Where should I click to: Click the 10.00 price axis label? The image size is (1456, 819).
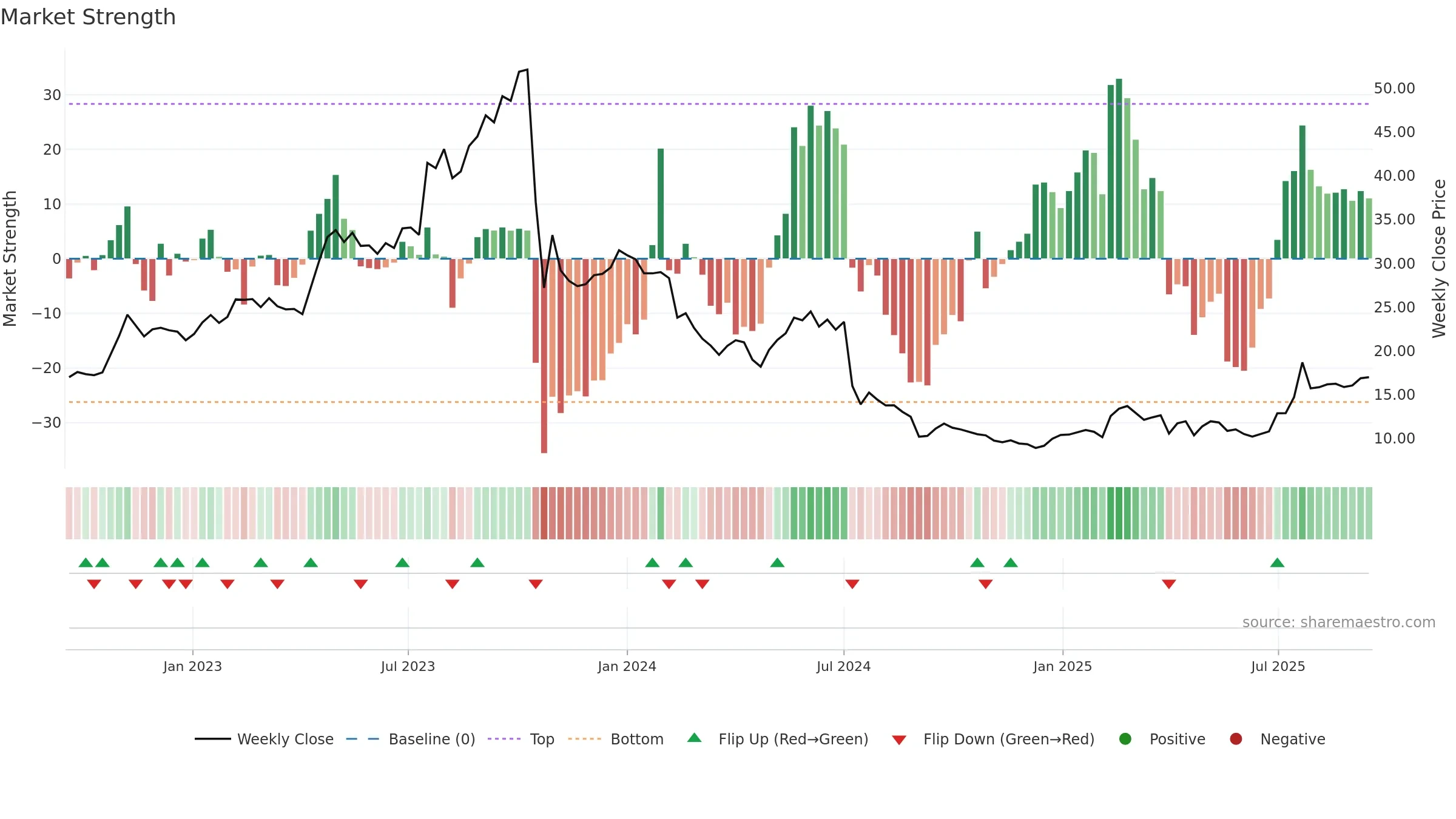[1394, 438]
